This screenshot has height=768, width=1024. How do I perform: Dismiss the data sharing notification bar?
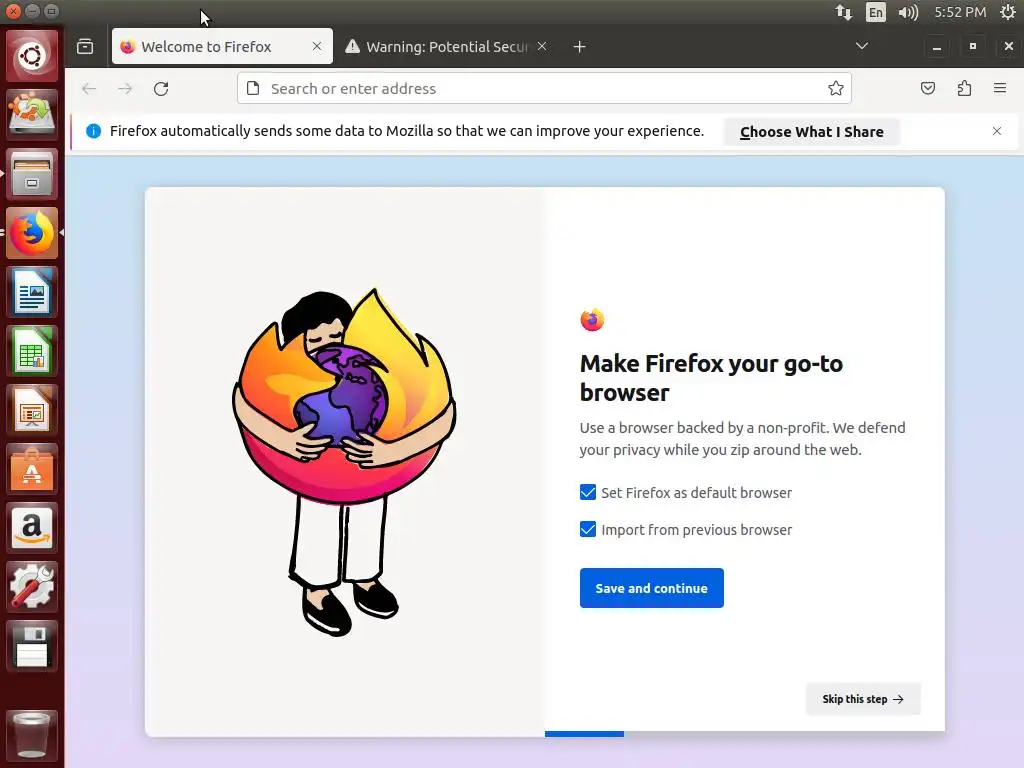997,131
